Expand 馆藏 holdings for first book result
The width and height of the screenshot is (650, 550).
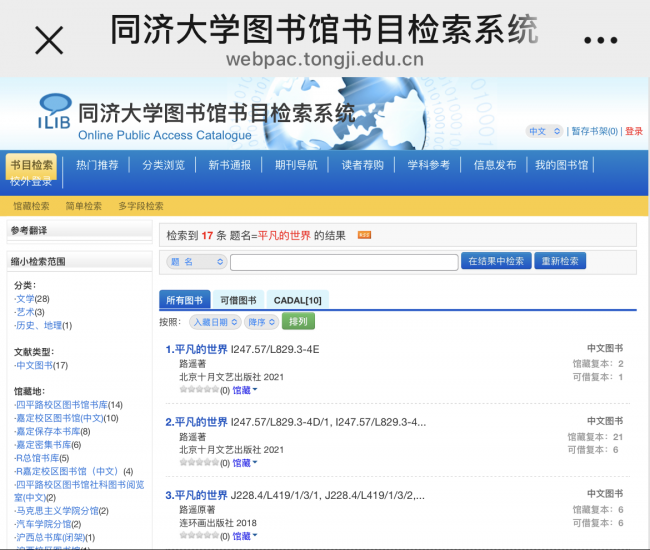click(245, 390)
